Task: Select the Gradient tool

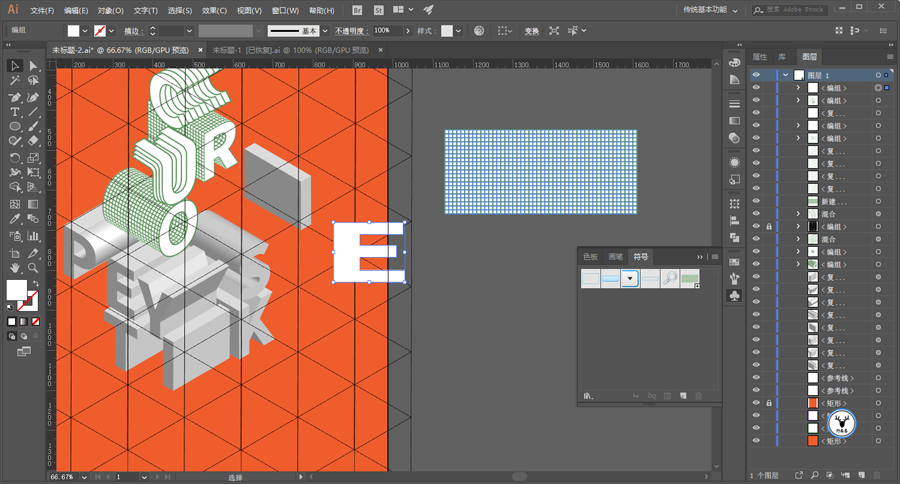Action: point(33,204)
